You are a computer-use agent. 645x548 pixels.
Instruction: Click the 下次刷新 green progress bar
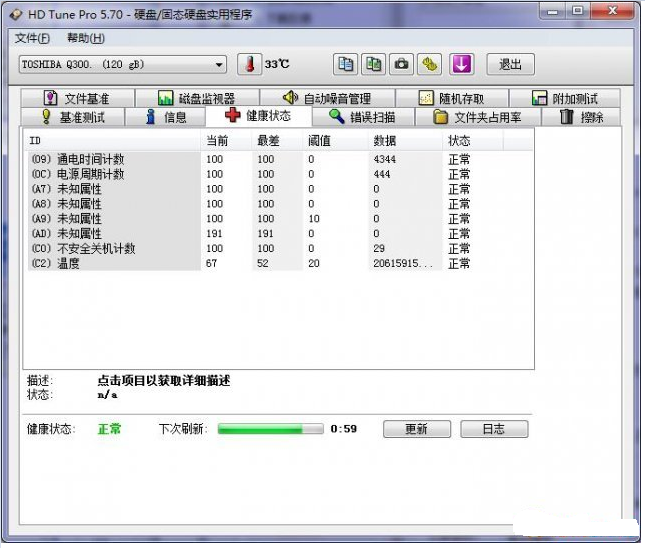271,429
